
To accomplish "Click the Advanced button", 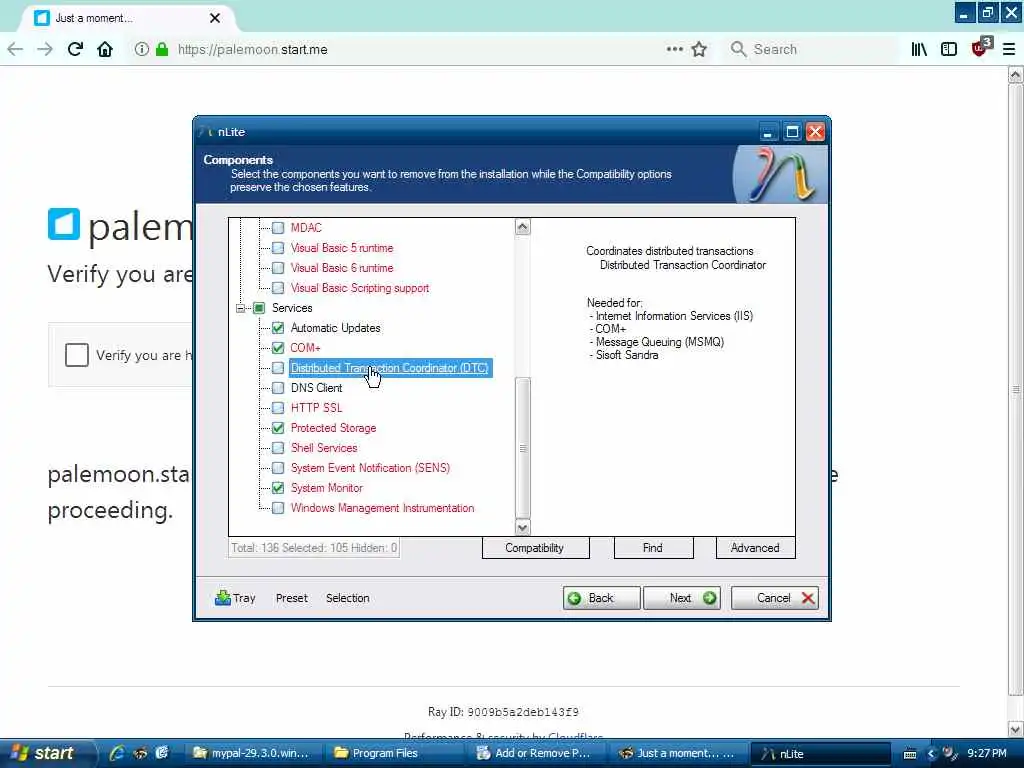I will (755, 548).
